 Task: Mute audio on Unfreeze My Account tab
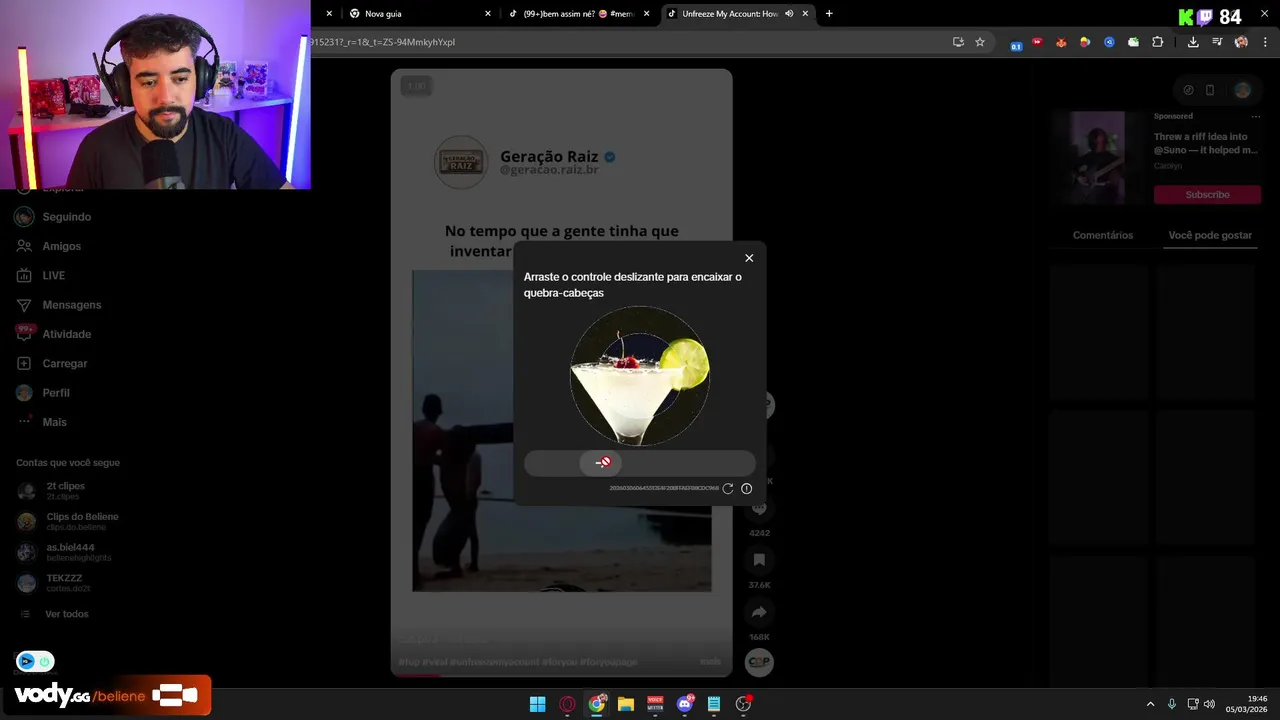click(789, 14)
